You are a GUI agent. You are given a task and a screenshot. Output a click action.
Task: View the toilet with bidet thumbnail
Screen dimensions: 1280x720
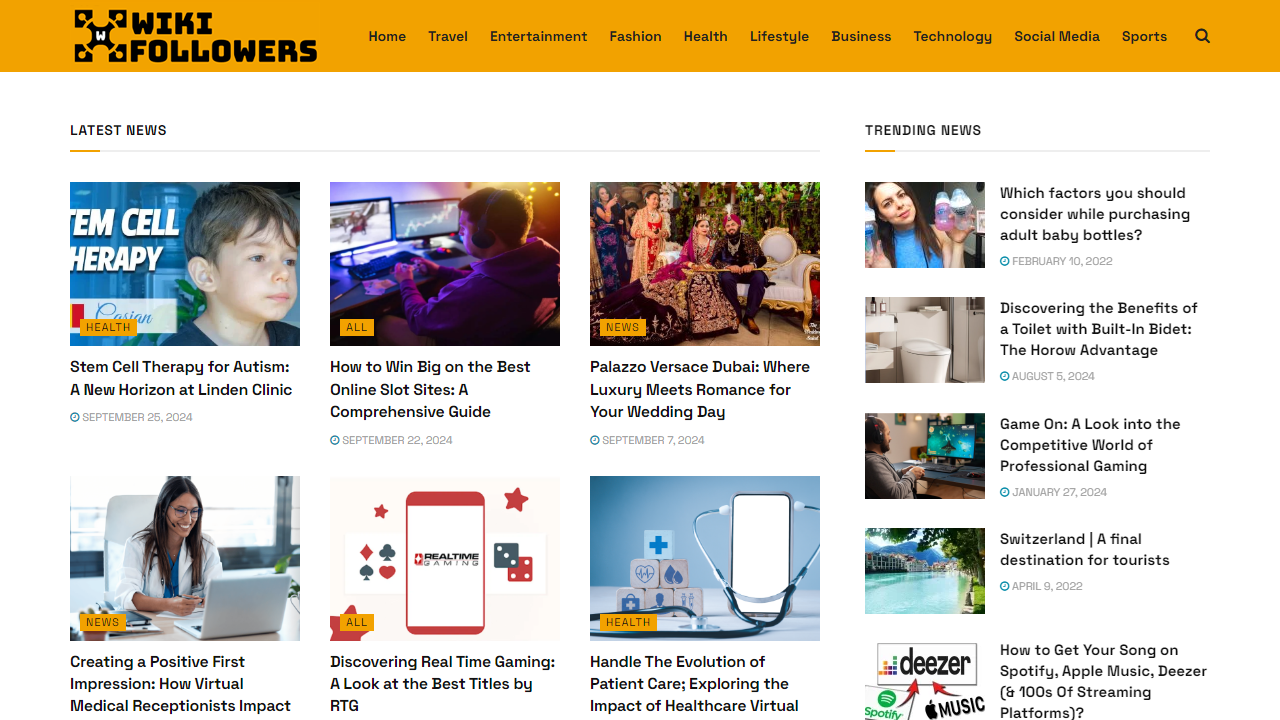[x=925, y=340]
